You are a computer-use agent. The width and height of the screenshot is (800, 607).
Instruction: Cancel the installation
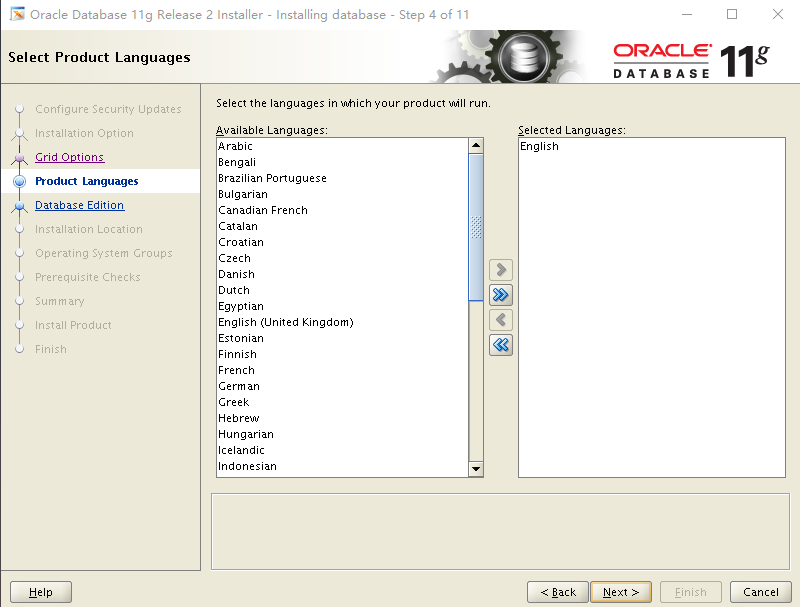760,592
